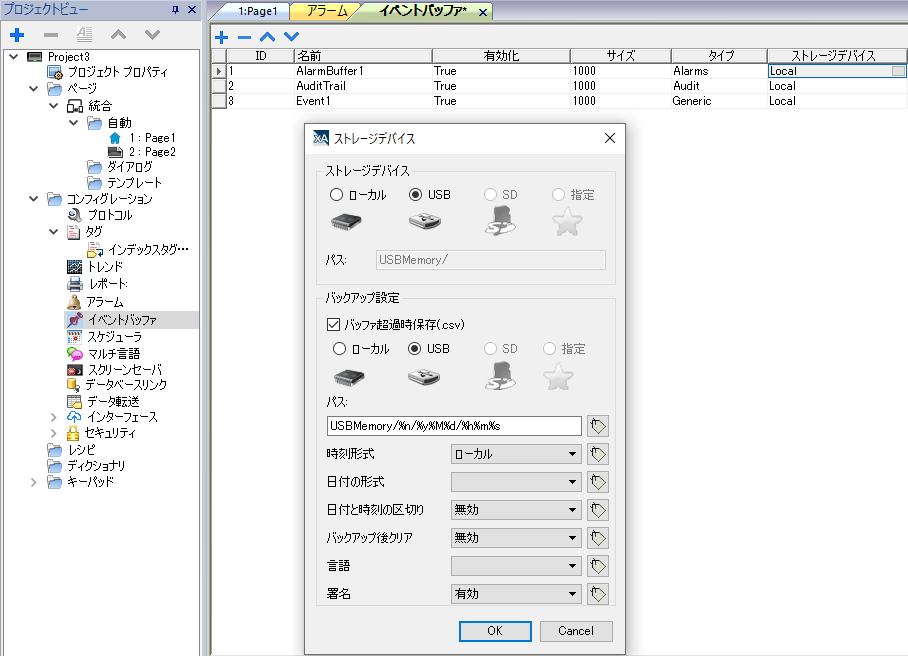Viewport: 908px width, 656px height.
Task: Open the 署名 dropdown
Action: (516, 594)
